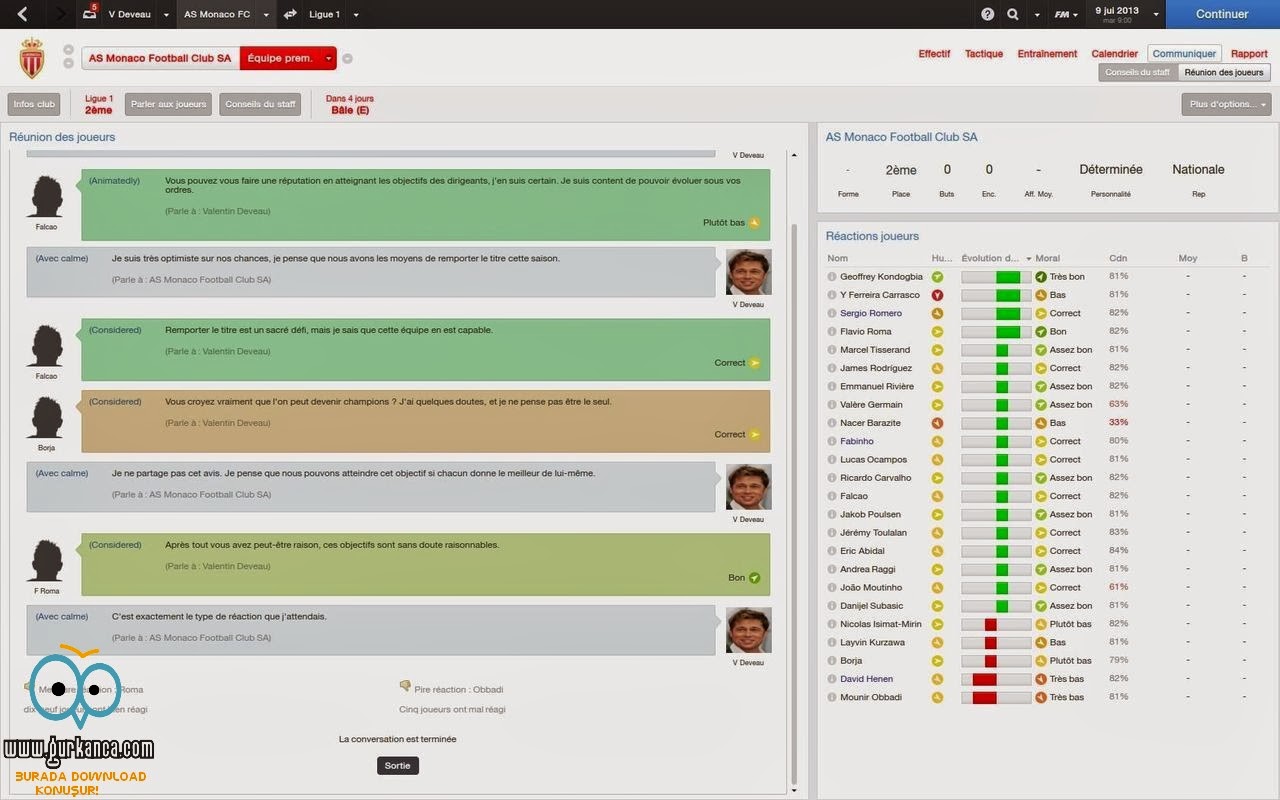This screenshot has height=800, width=1280.
Task: Open the FM logo menu icon
Action: coord(1061,14)
